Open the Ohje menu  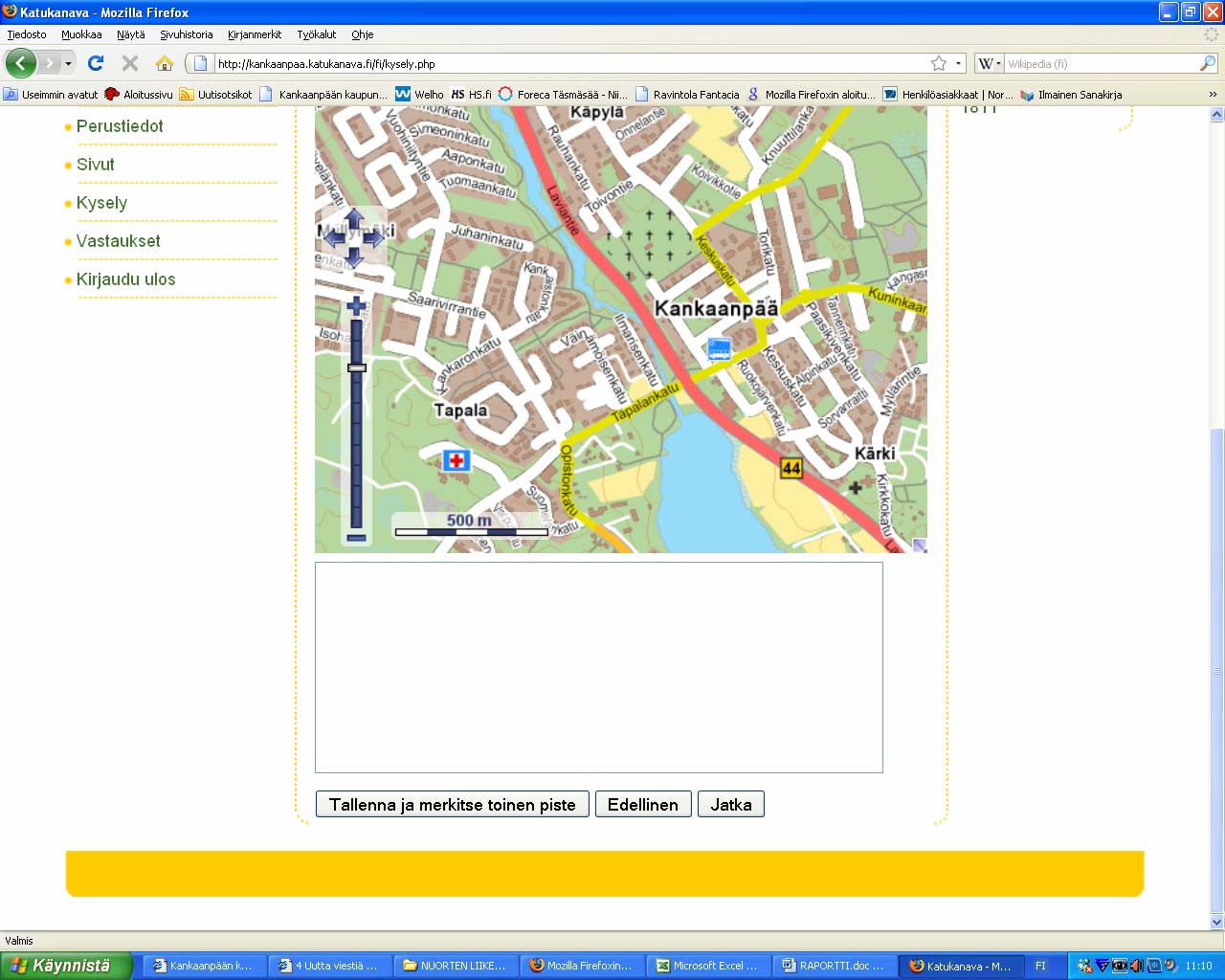[363, 34]
